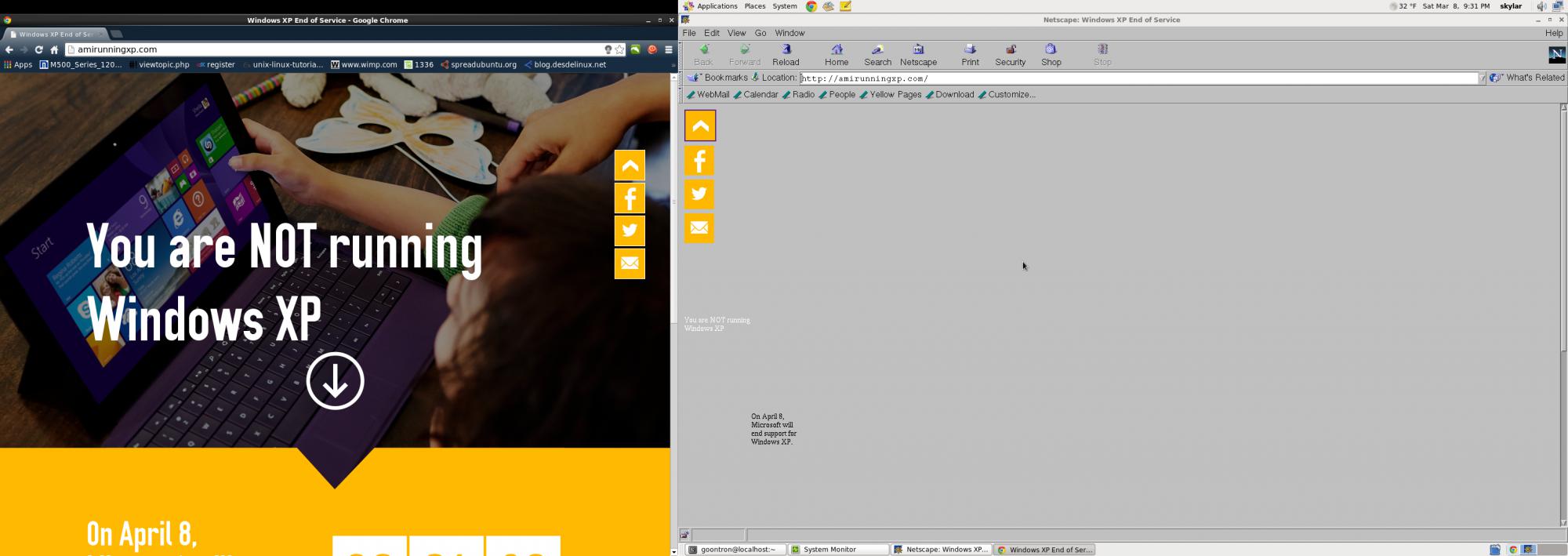Collapse the share panel in Chrome page
This screenshot has width=1568, height=556.
click(x=630, y=165)
